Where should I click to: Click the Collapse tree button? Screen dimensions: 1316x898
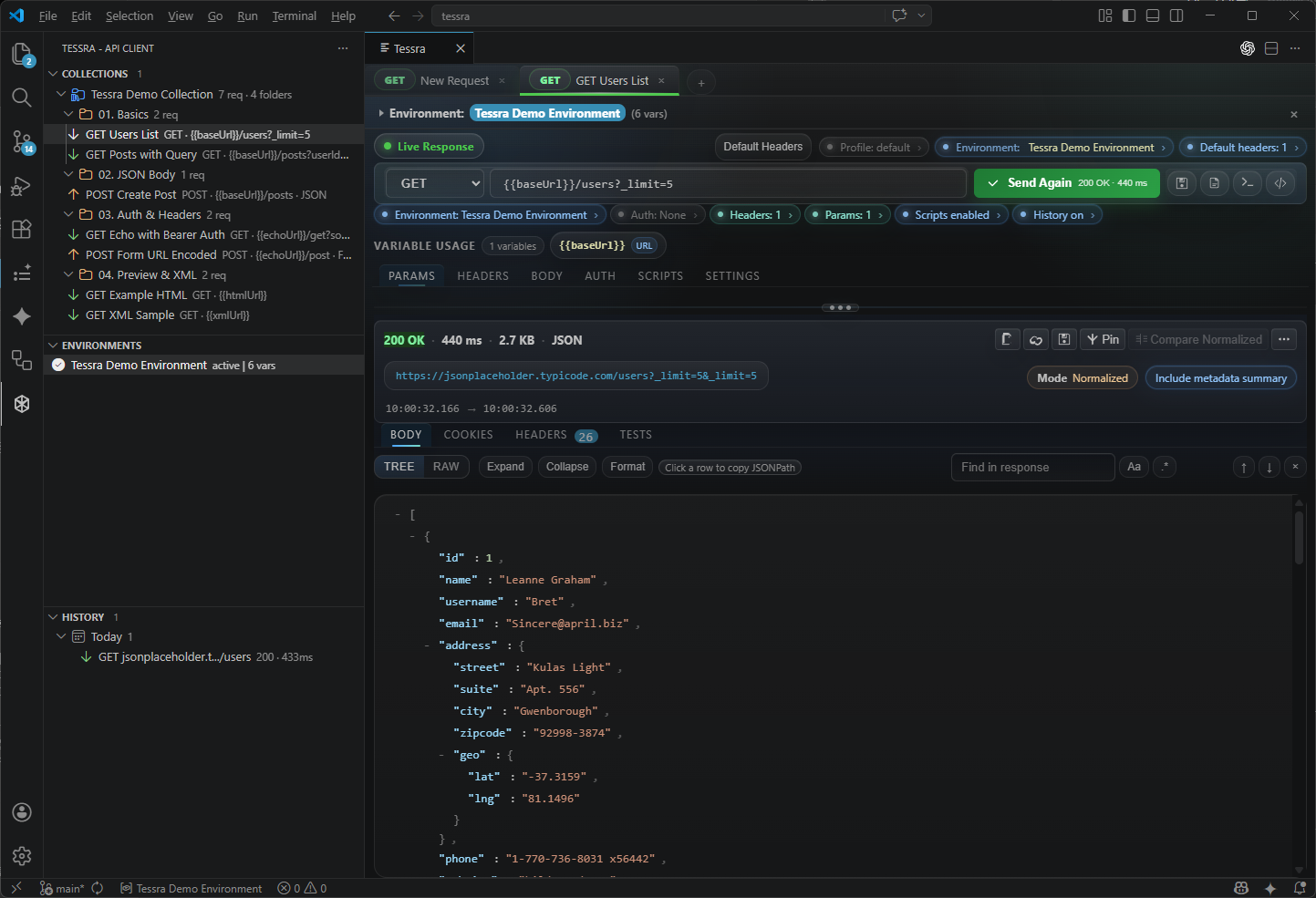tap(567, 467)
